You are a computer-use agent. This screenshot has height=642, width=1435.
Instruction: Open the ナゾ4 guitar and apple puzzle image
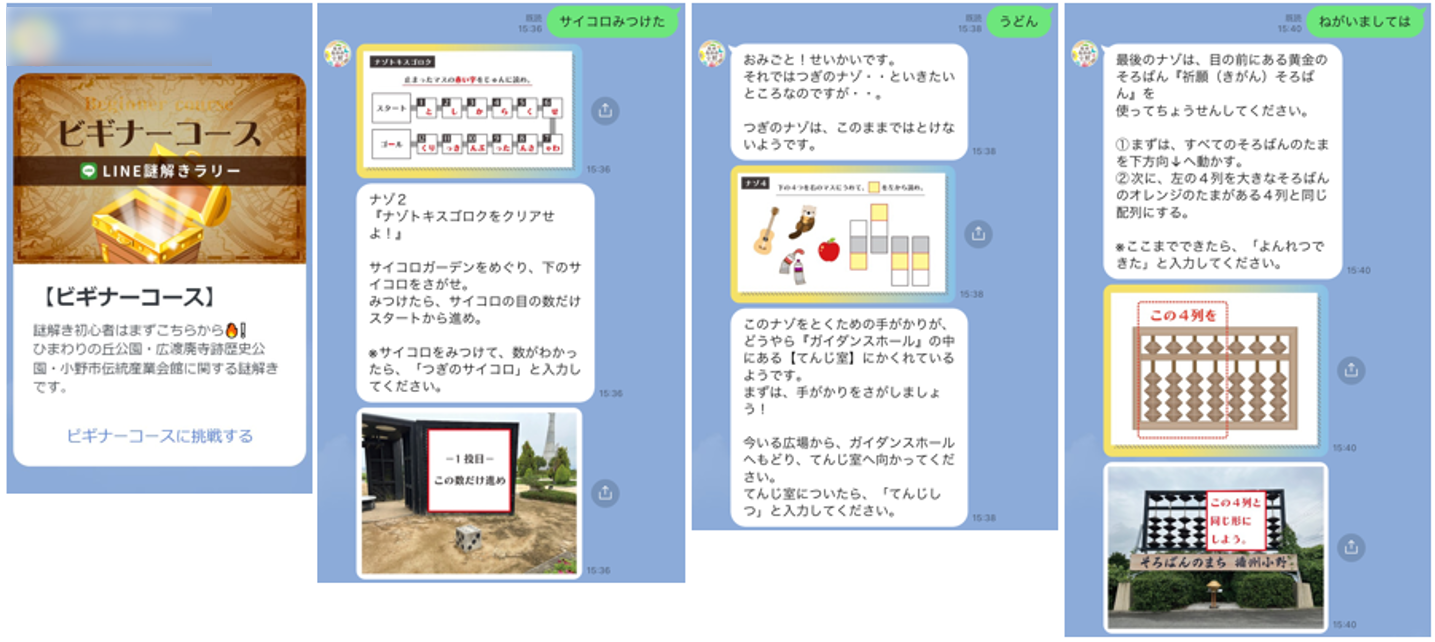(842, 234)
